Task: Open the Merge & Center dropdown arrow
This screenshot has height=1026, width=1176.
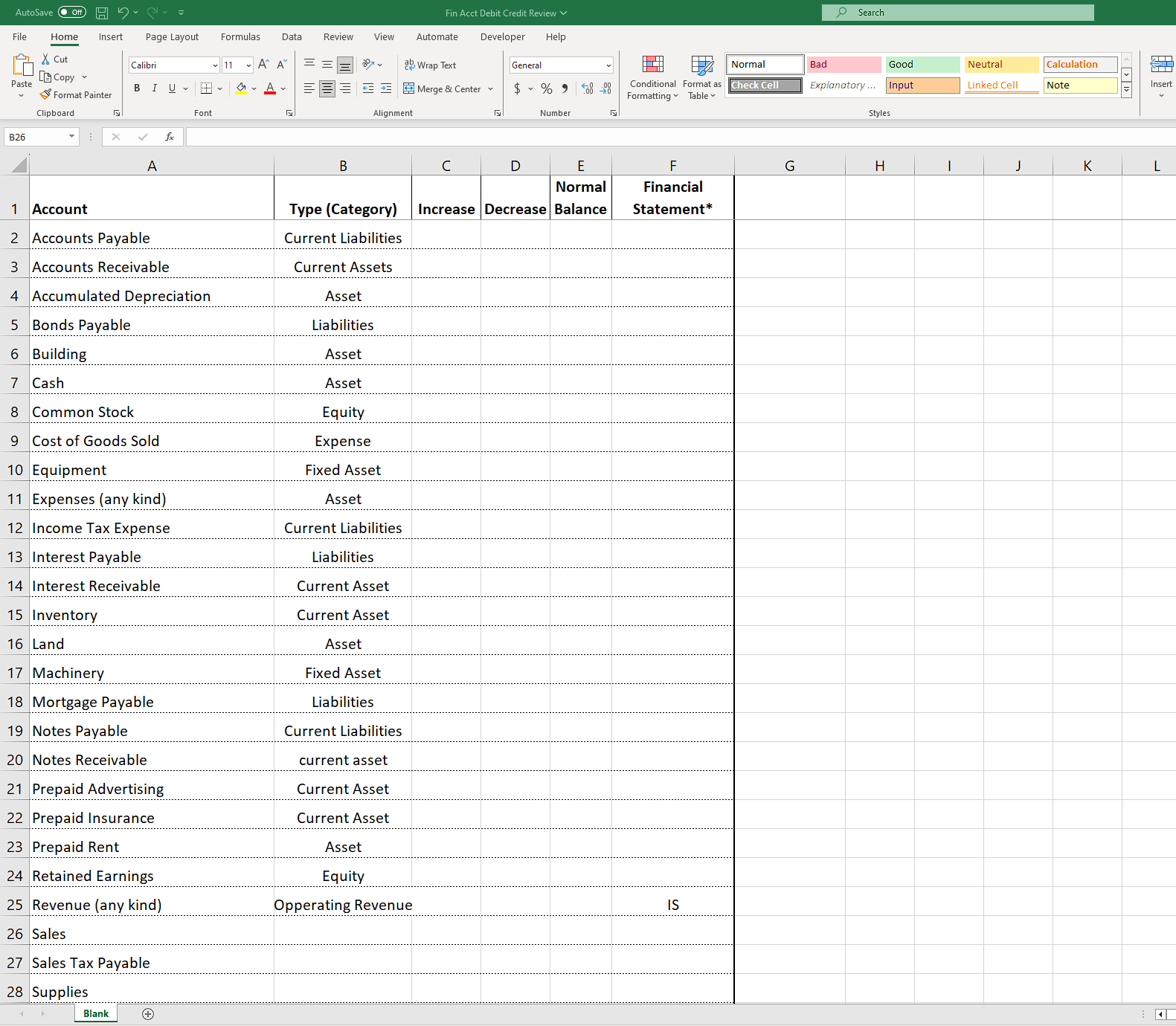Action: click(x=491, y=89)
